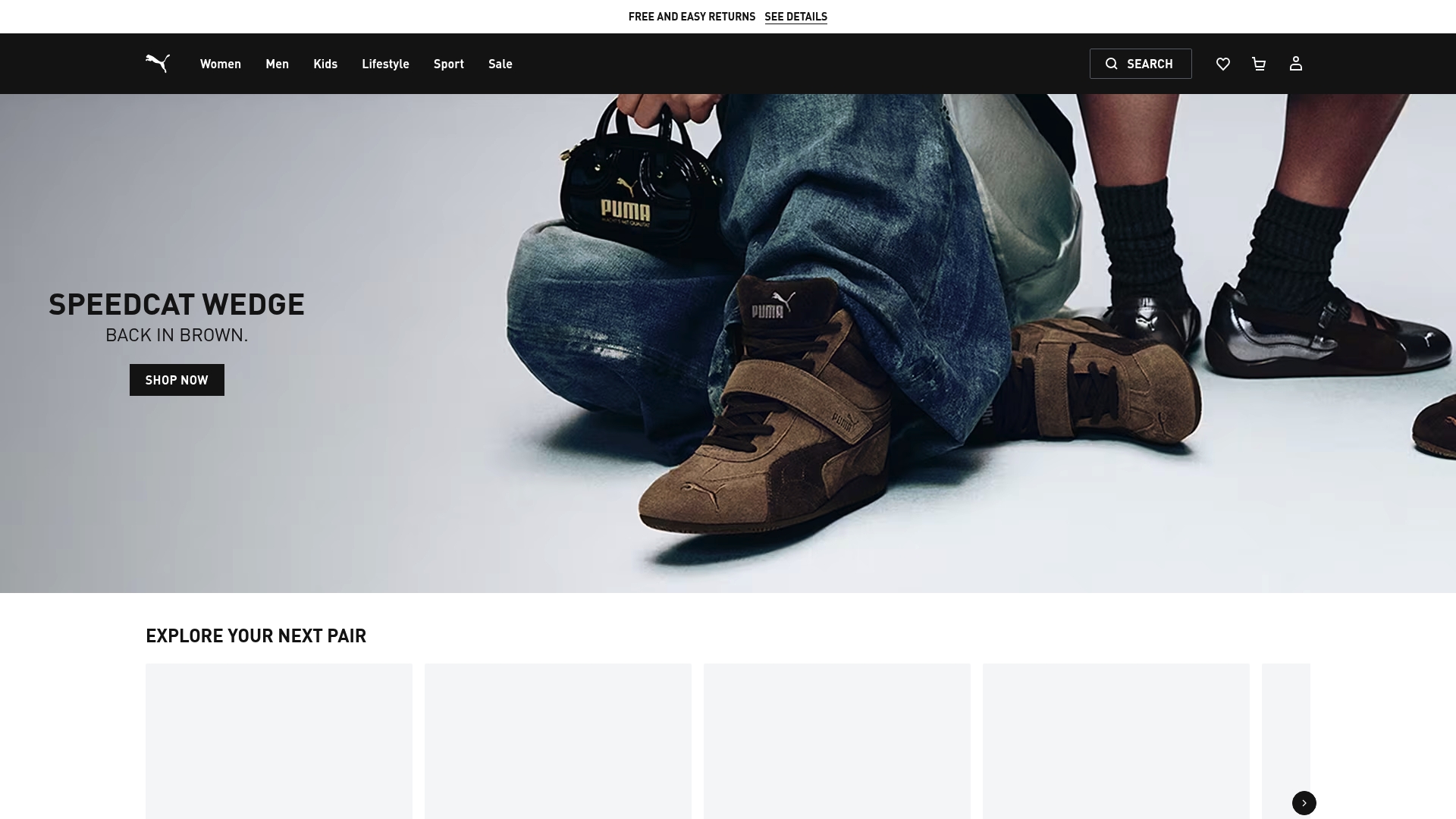Open the shopping cart icon
This screenshot has width=1456, height=819.
[x=1259, y=64]
